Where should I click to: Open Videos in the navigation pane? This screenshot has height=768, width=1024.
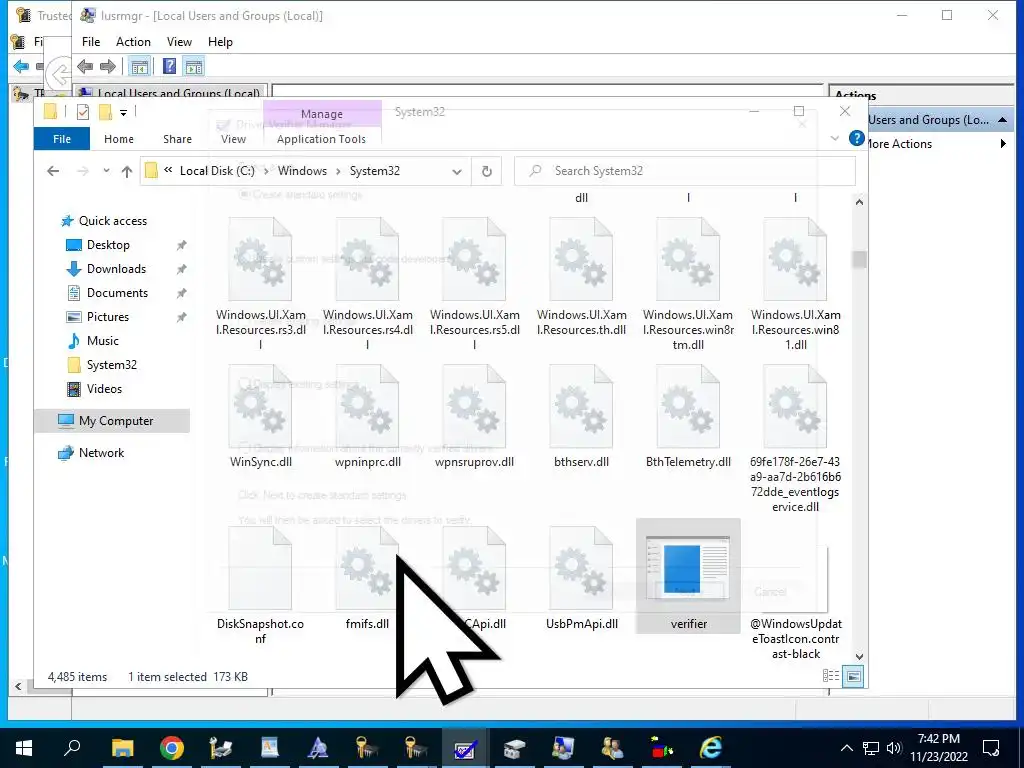coord(104,389)
